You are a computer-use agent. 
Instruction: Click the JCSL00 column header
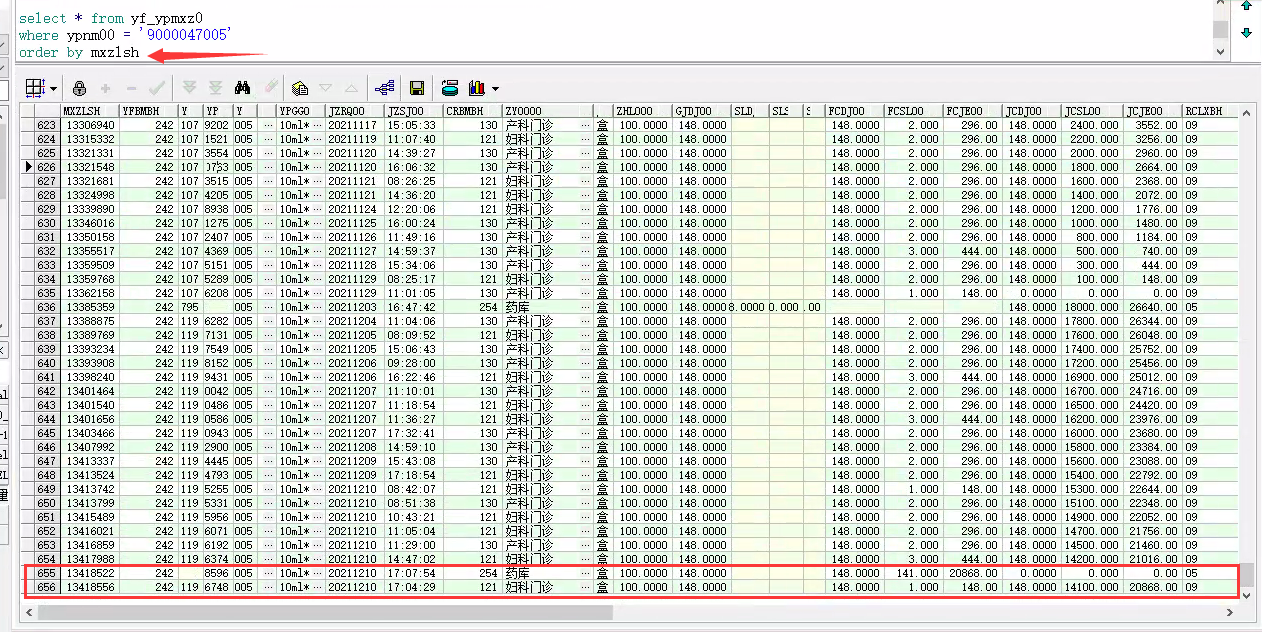click(1091, 111)
